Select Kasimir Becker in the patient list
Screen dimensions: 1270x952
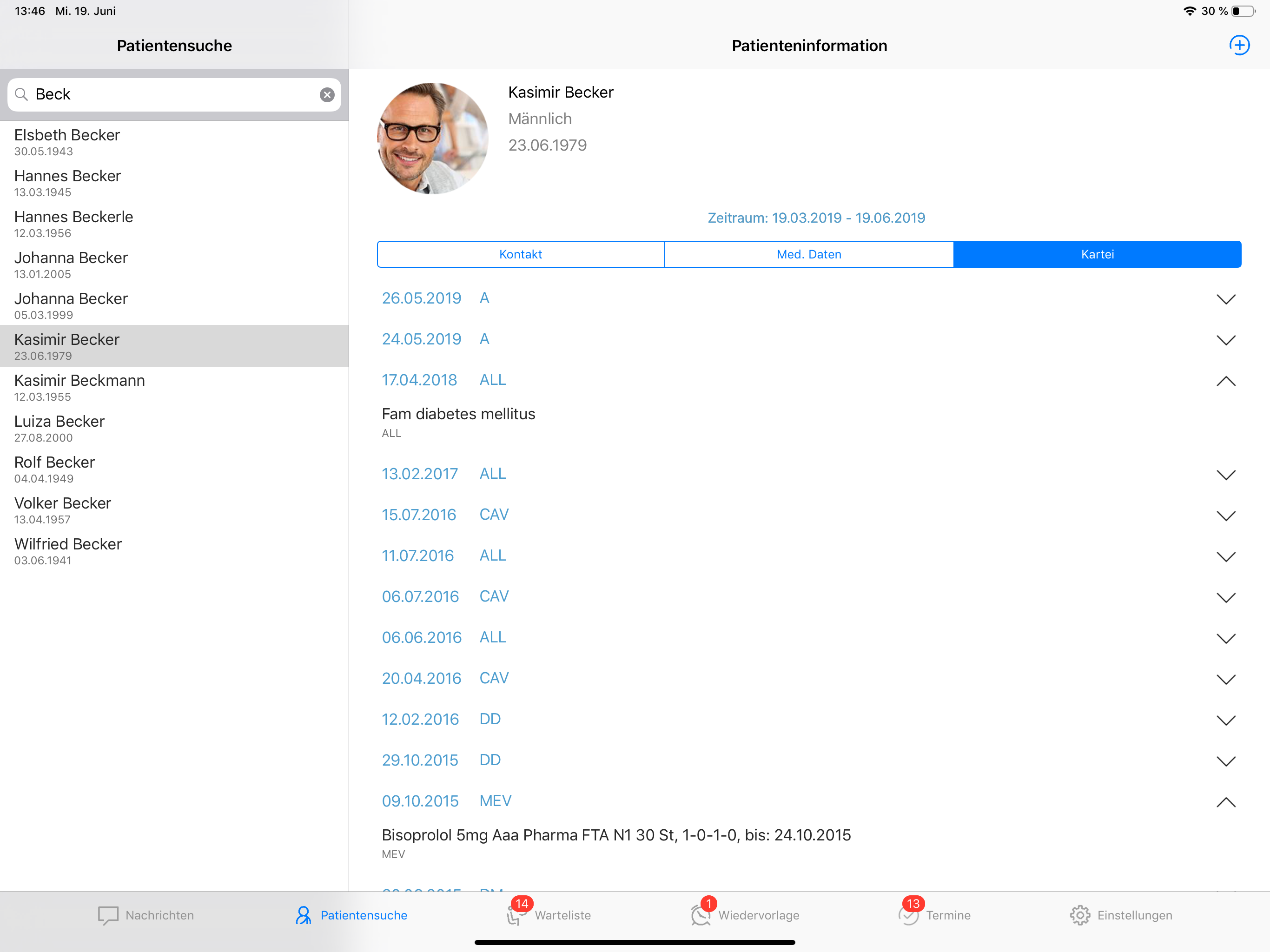click(174, 346)
